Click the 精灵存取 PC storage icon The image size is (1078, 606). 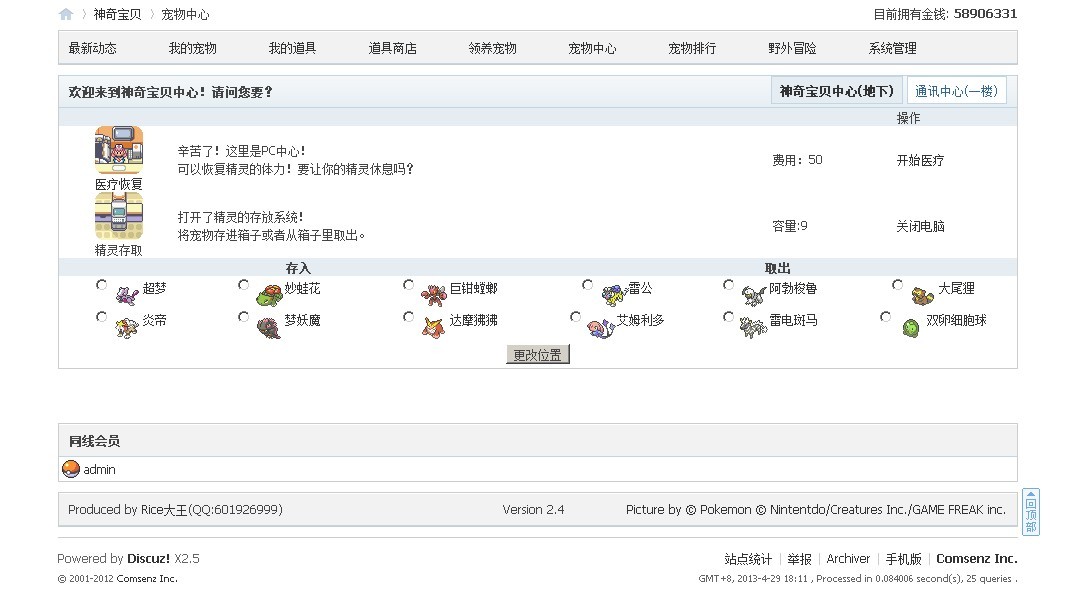tap(119, 216)
